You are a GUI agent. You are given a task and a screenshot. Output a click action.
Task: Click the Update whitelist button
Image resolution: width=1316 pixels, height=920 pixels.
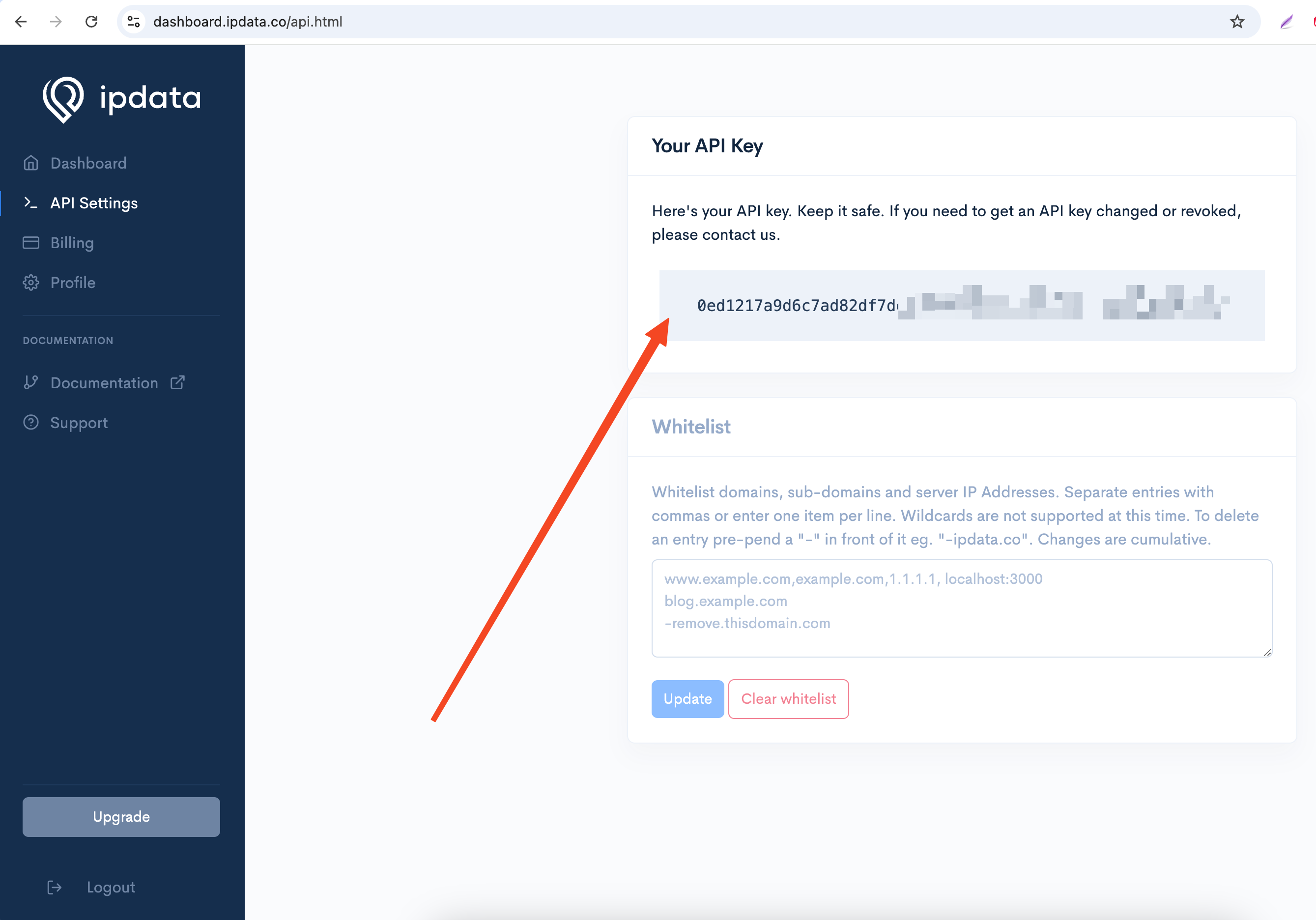point(688,698)
